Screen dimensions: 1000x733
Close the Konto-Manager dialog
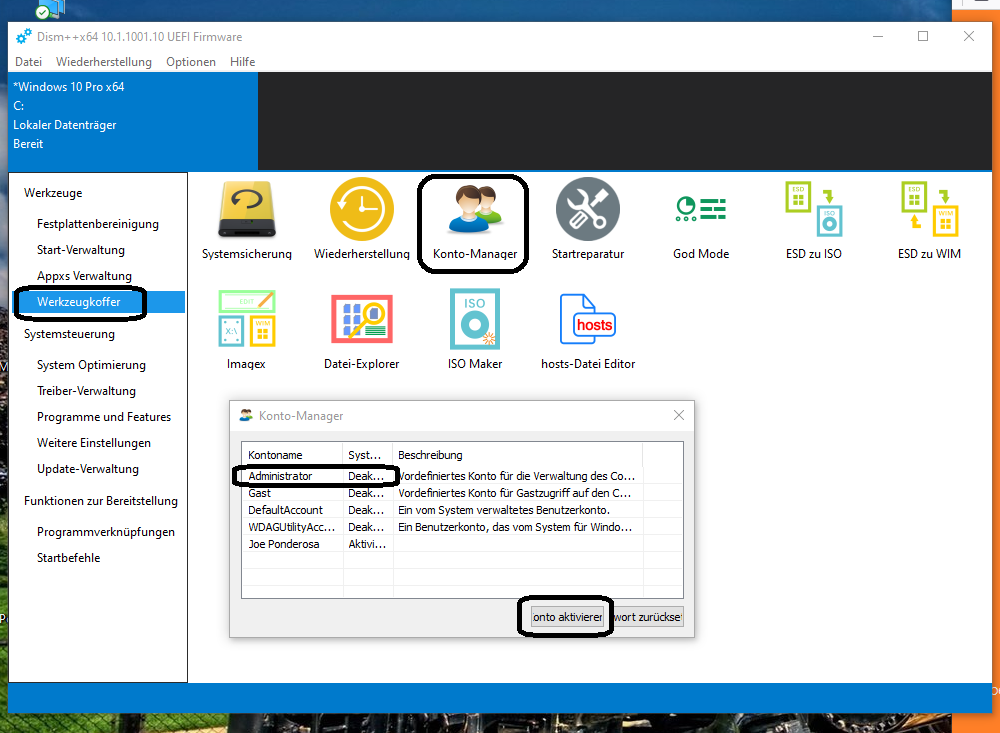[x=679, y=415]
